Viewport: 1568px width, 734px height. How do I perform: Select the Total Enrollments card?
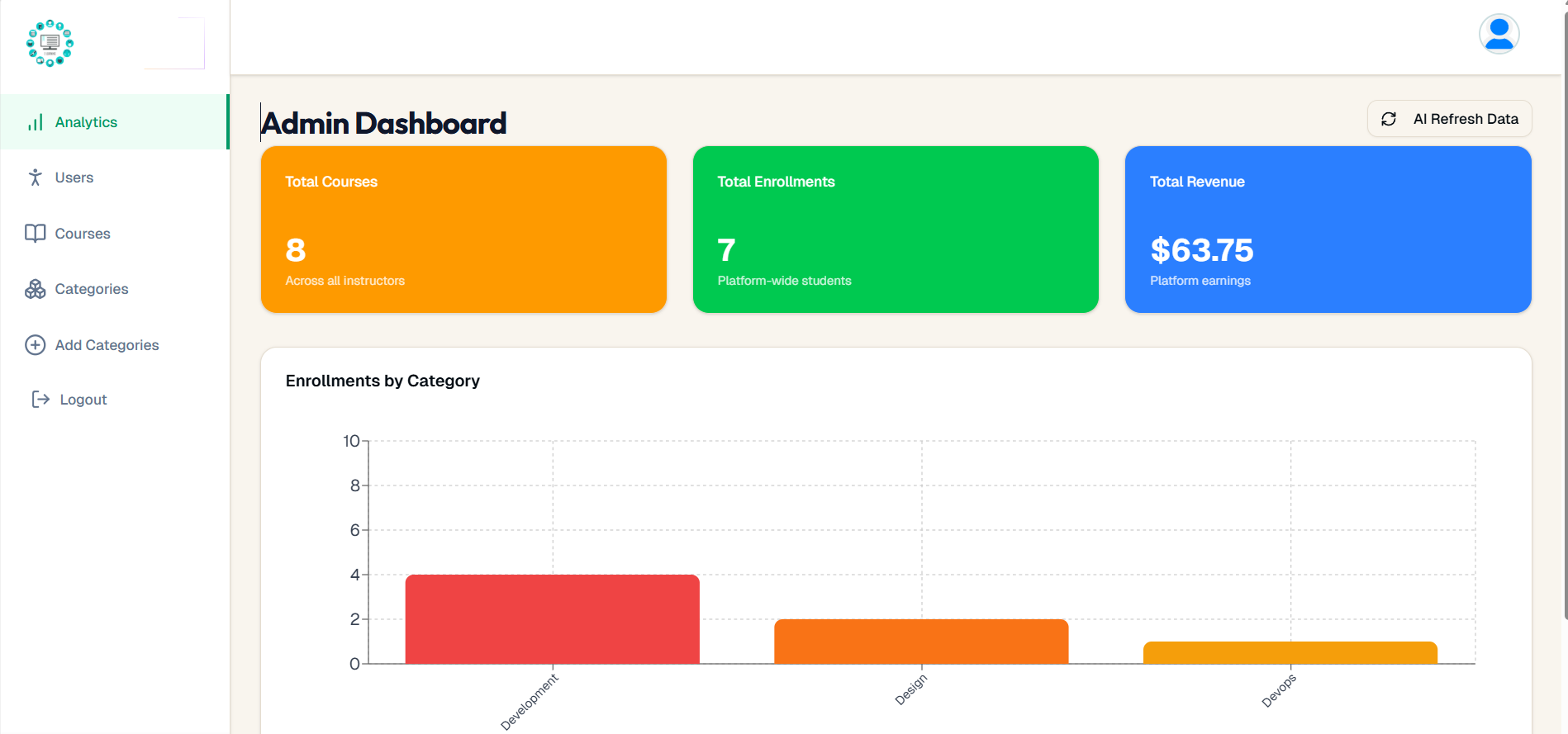click(896, 230)
